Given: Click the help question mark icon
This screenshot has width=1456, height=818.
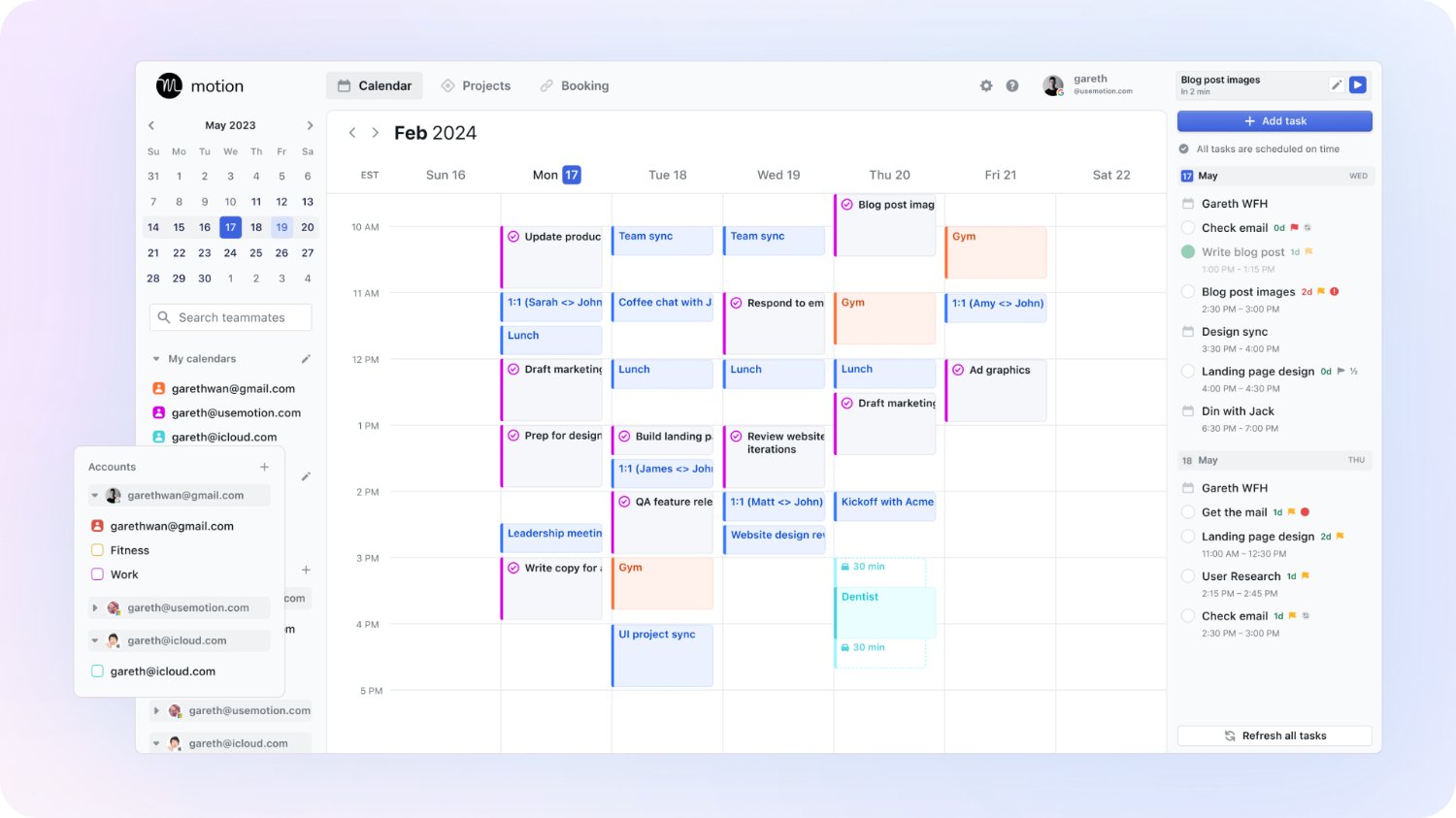Looking at the screenshot, I should point(1012,86).
